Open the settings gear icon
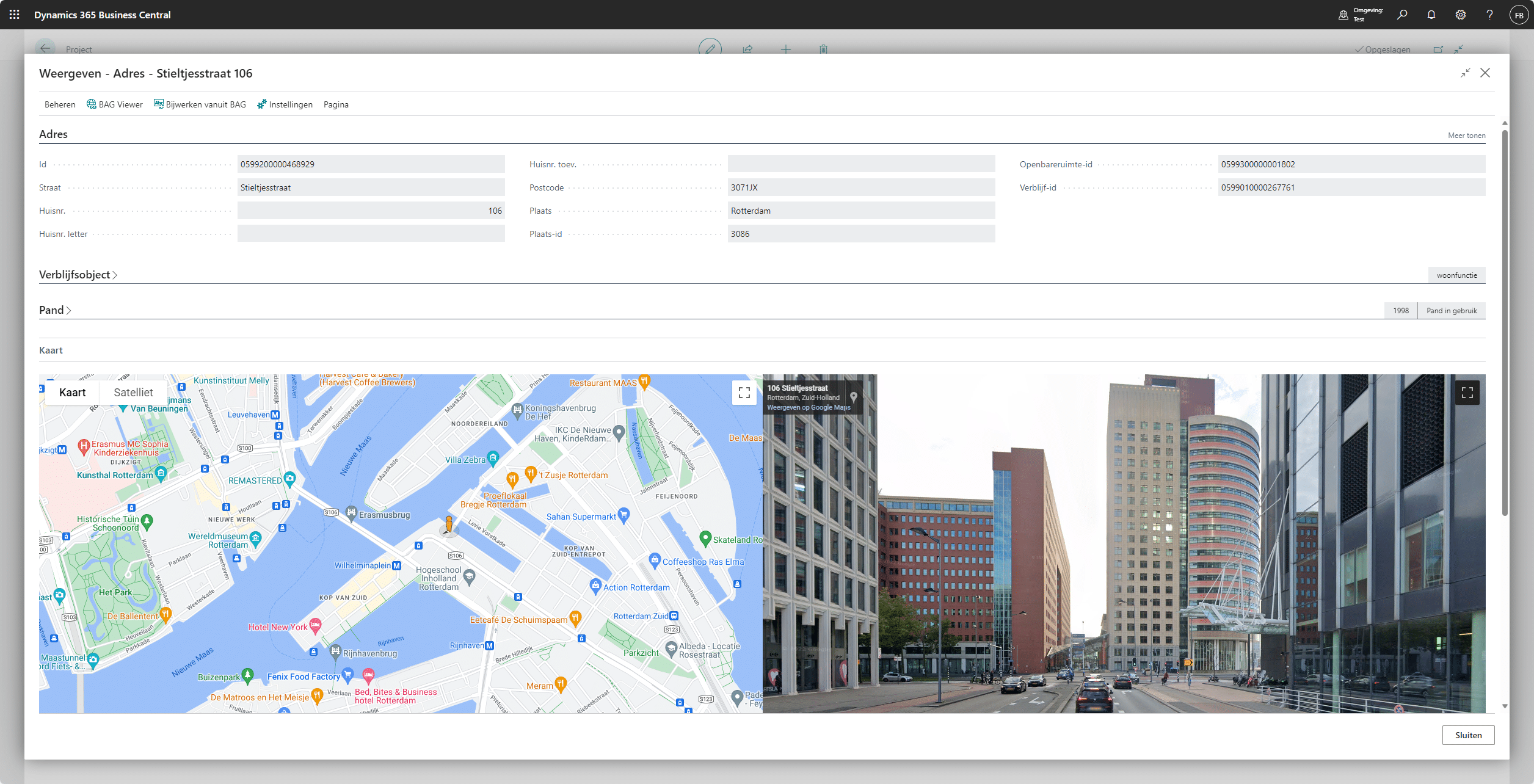Viewport: 1534px width, 784px height. click(1461, 15)
